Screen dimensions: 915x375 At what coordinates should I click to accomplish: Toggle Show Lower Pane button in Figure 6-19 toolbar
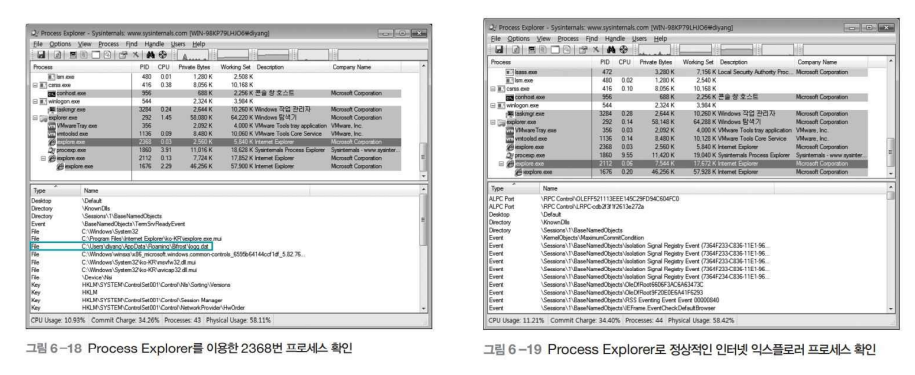555,50
